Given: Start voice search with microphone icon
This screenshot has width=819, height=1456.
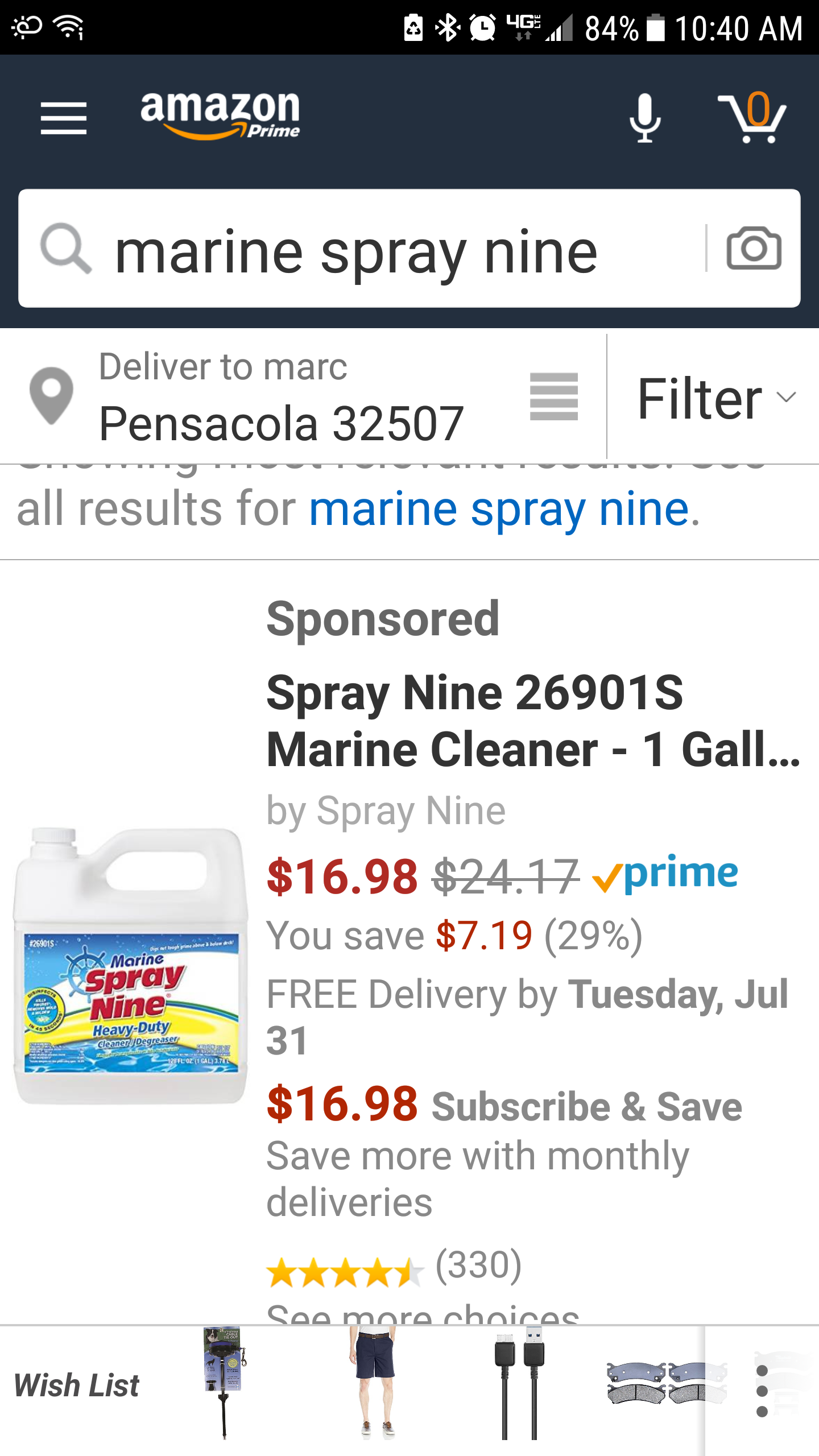Looking at the screenshot, I should tap(645, 118).
